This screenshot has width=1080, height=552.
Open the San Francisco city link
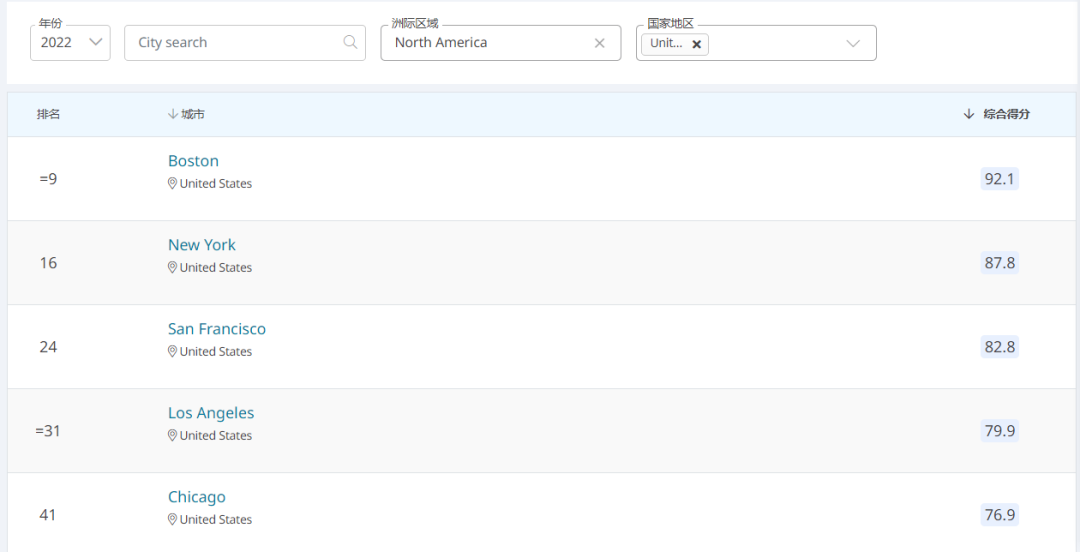click(217, 329)
